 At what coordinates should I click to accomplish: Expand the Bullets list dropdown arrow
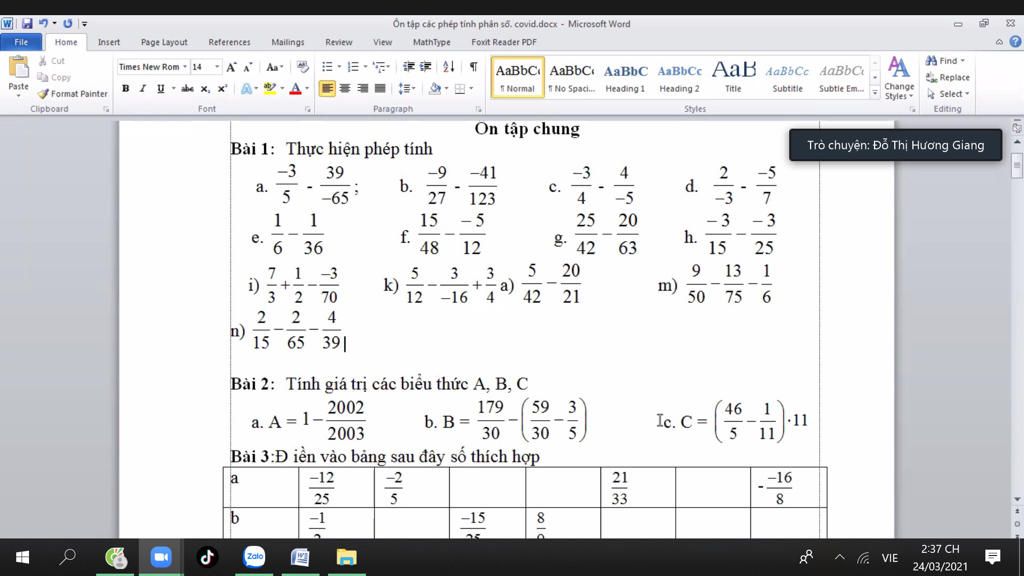[x=339, y=67]
